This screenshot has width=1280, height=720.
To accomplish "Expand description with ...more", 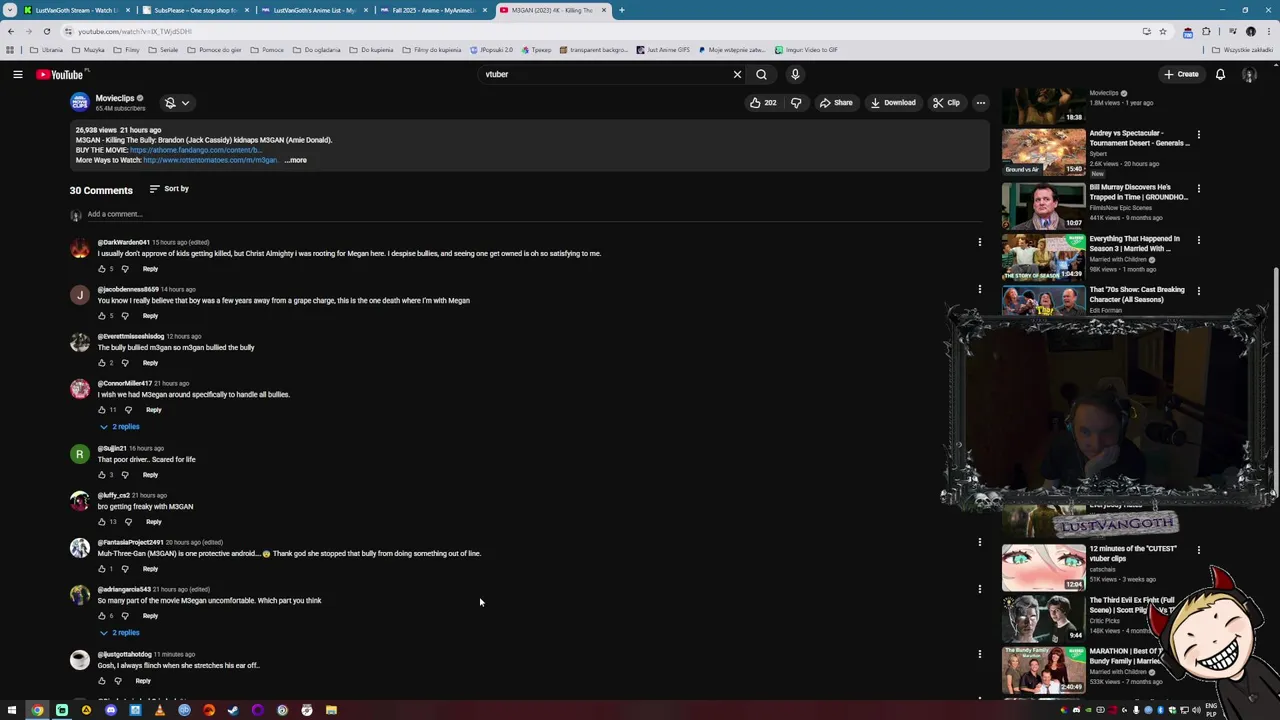I will [296, 160].
